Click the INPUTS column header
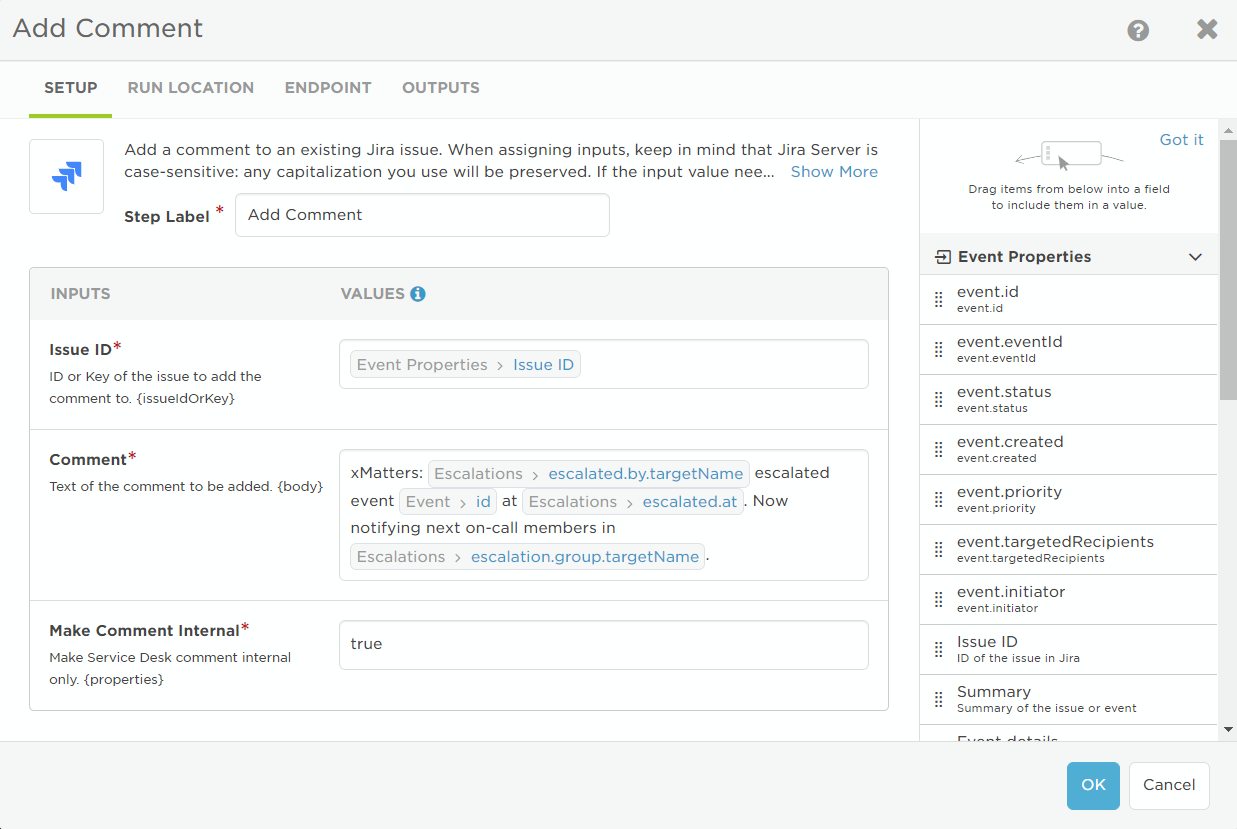The image size is (1237, 829). (x=80, y=294)
